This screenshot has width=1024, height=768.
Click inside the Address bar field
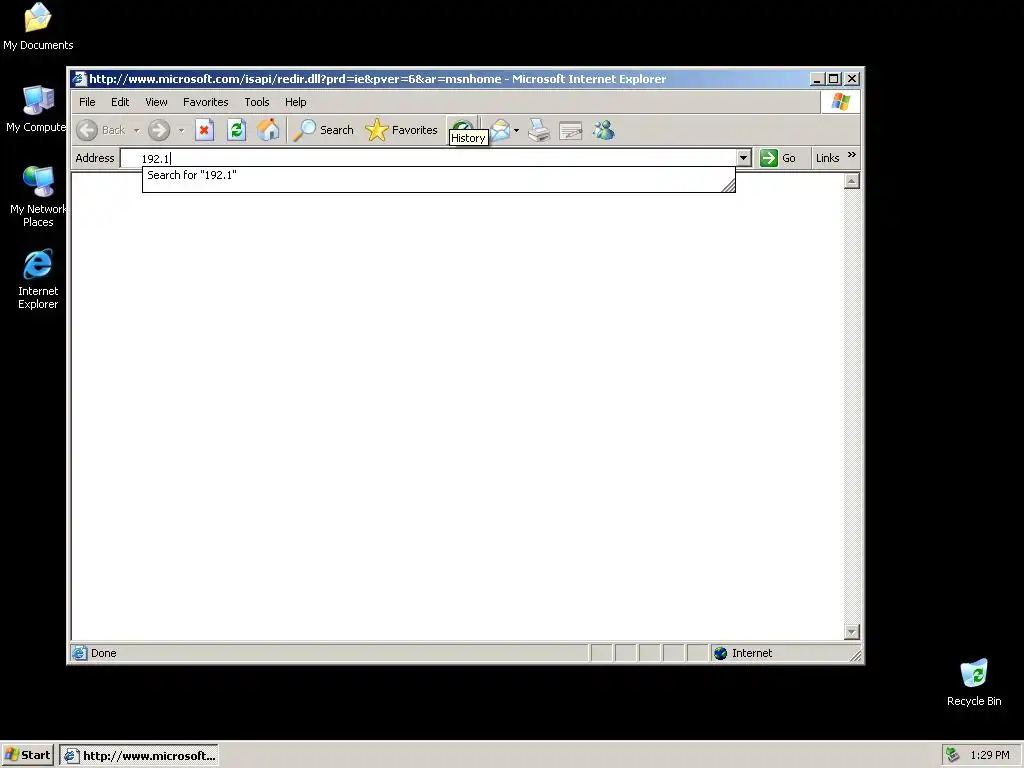(428, 158)
